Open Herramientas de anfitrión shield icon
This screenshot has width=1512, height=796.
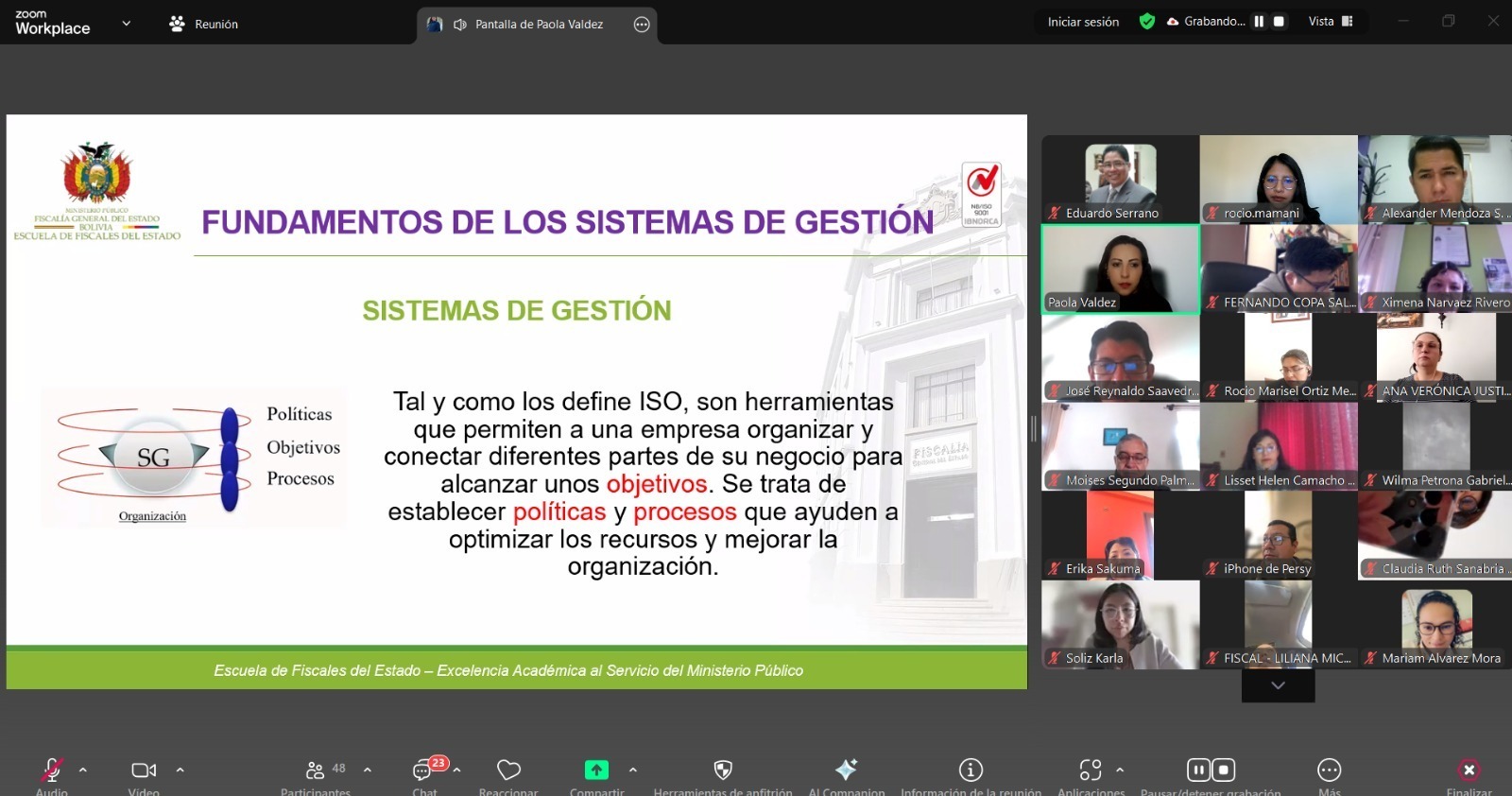click(723, 770)
